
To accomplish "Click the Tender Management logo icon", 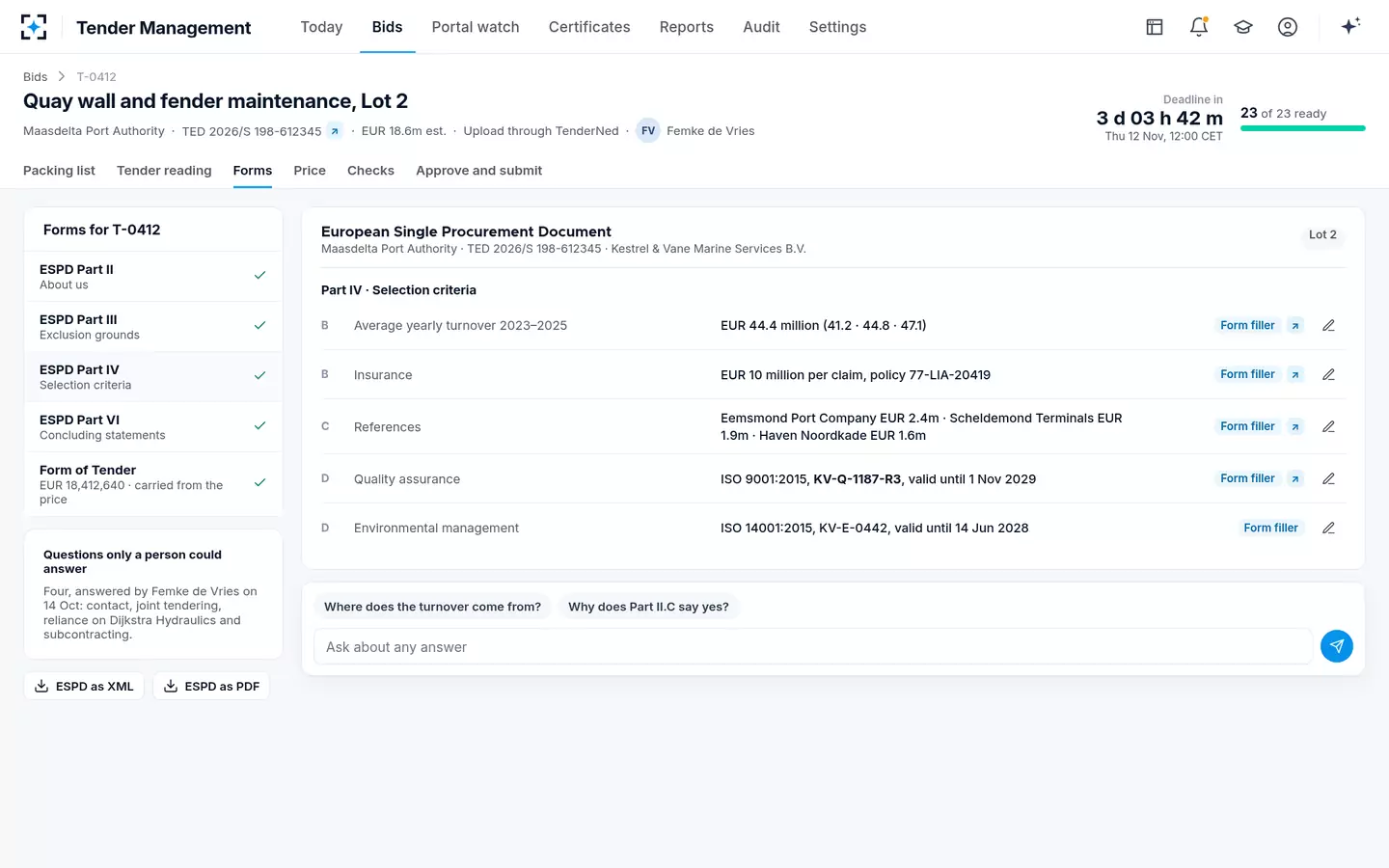I will pos(34,27).
